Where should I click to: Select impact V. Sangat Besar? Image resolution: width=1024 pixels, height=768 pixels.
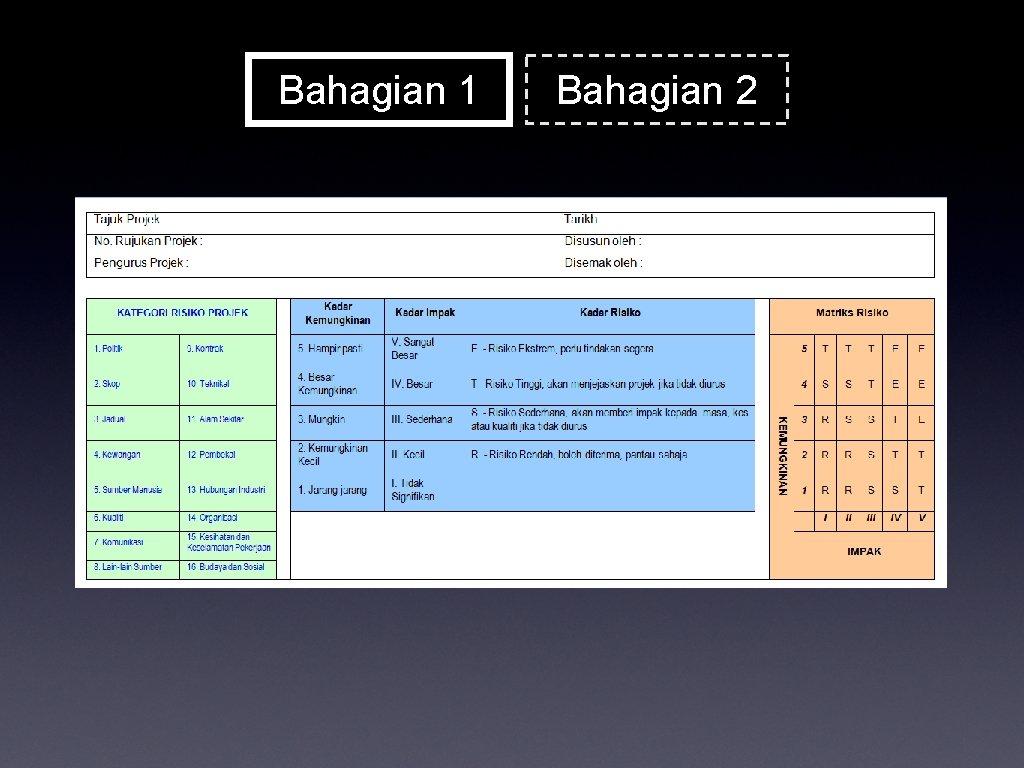pos(412,349)
